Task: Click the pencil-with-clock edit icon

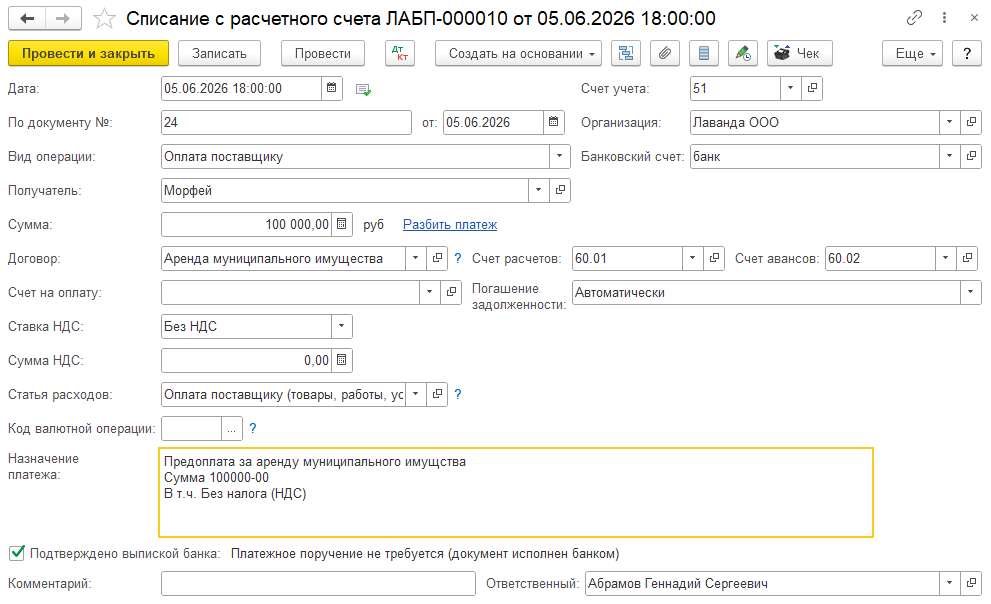Action: (x=743, y=54)
